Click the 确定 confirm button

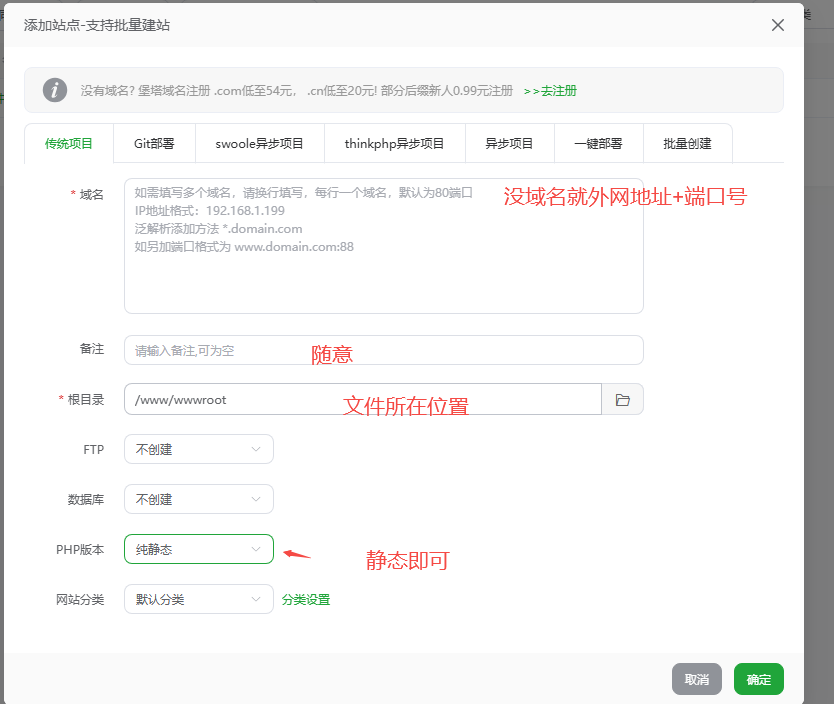[x=758, y=679]
